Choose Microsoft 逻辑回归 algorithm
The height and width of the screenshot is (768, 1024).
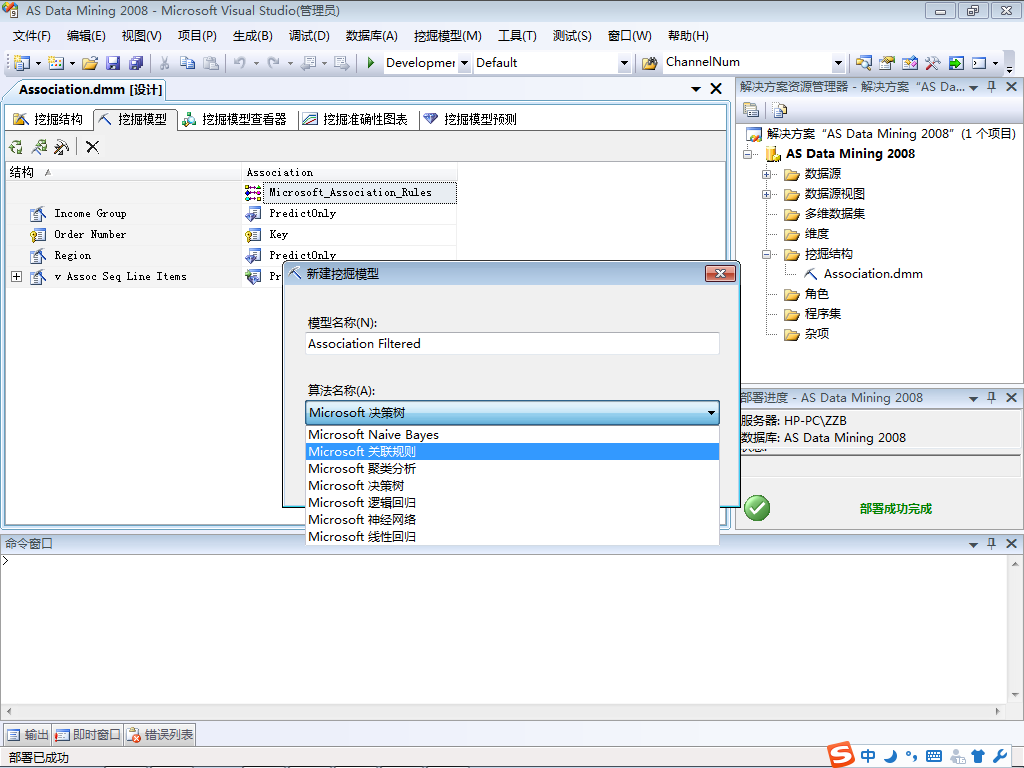tap(512, 502)
